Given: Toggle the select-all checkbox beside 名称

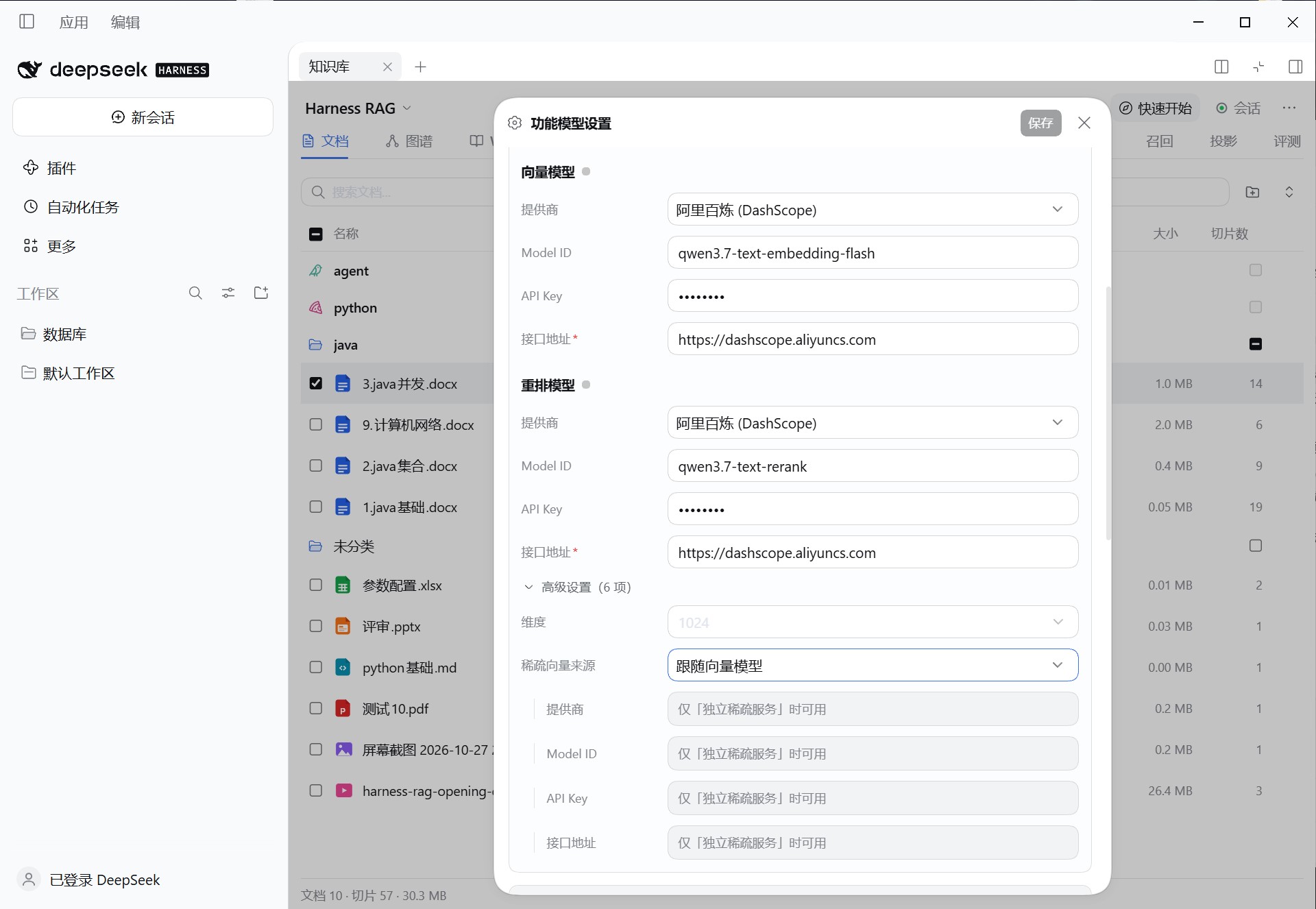Looking at the screenshot, I should 316,234.
